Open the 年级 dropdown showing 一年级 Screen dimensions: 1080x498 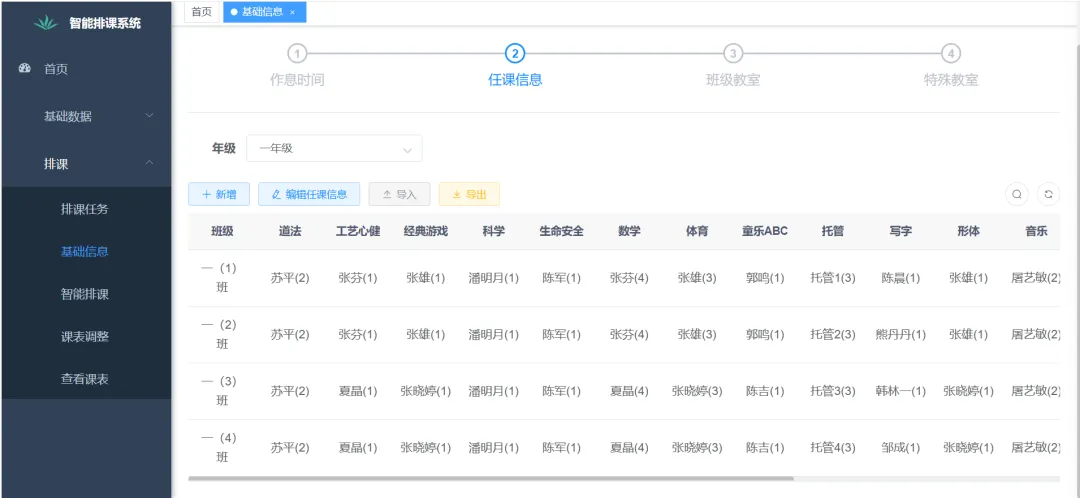click(x=334, y=148)
